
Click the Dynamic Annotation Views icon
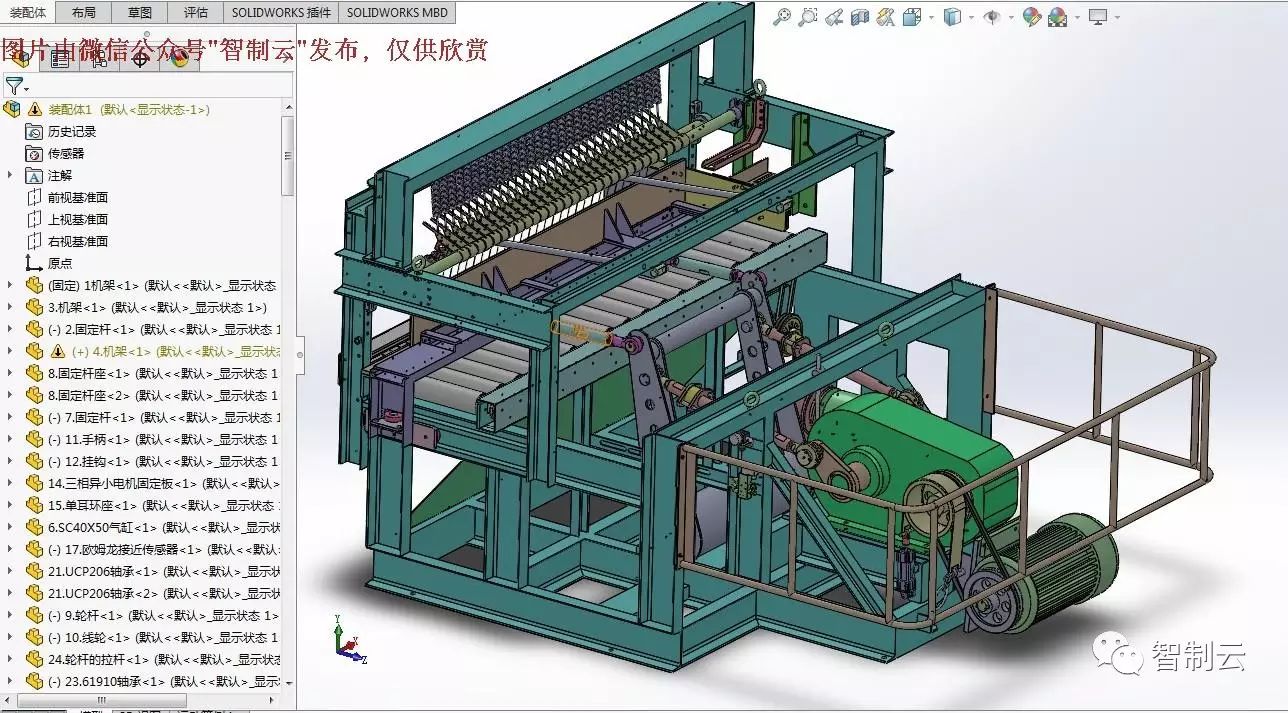click(x=885, y=17)
